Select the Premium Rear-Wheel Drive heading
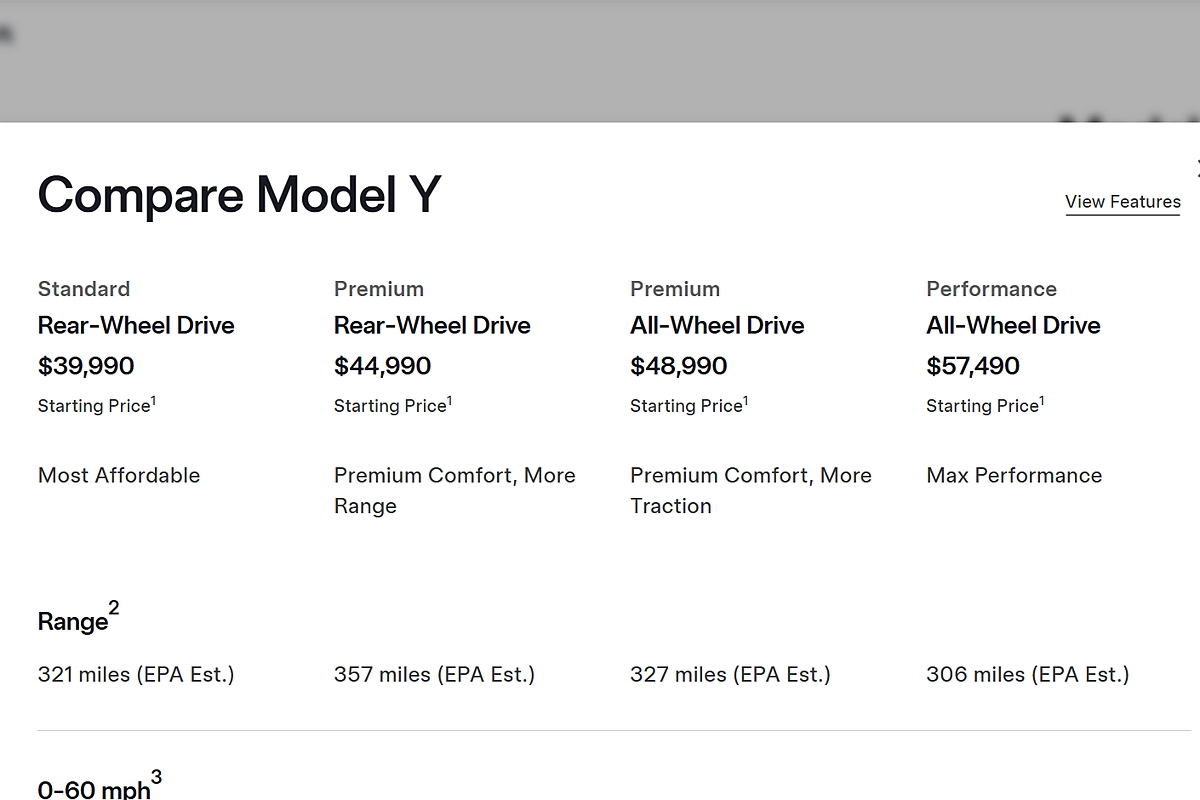Image resolution: width=1200 pixels, height=800 pixels. click(x=432, y=325)
